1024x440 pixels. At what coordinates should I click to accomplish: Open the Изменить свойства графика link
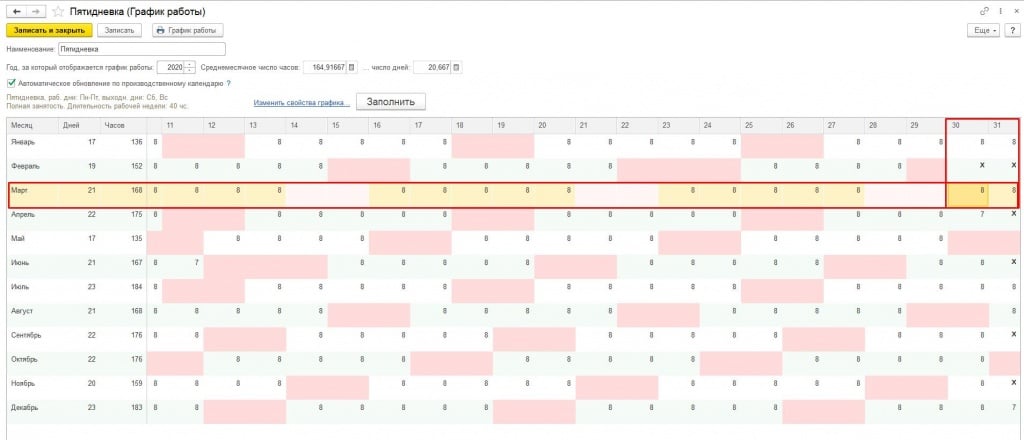click(300, 102)
